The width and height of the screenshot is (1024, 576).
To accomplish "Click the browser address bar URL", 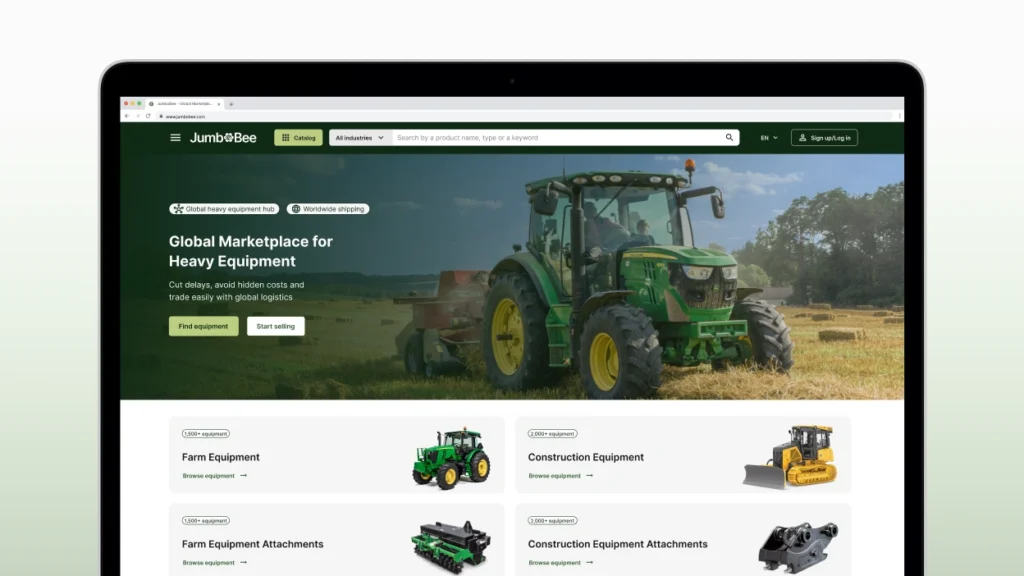I will [186, 116].
